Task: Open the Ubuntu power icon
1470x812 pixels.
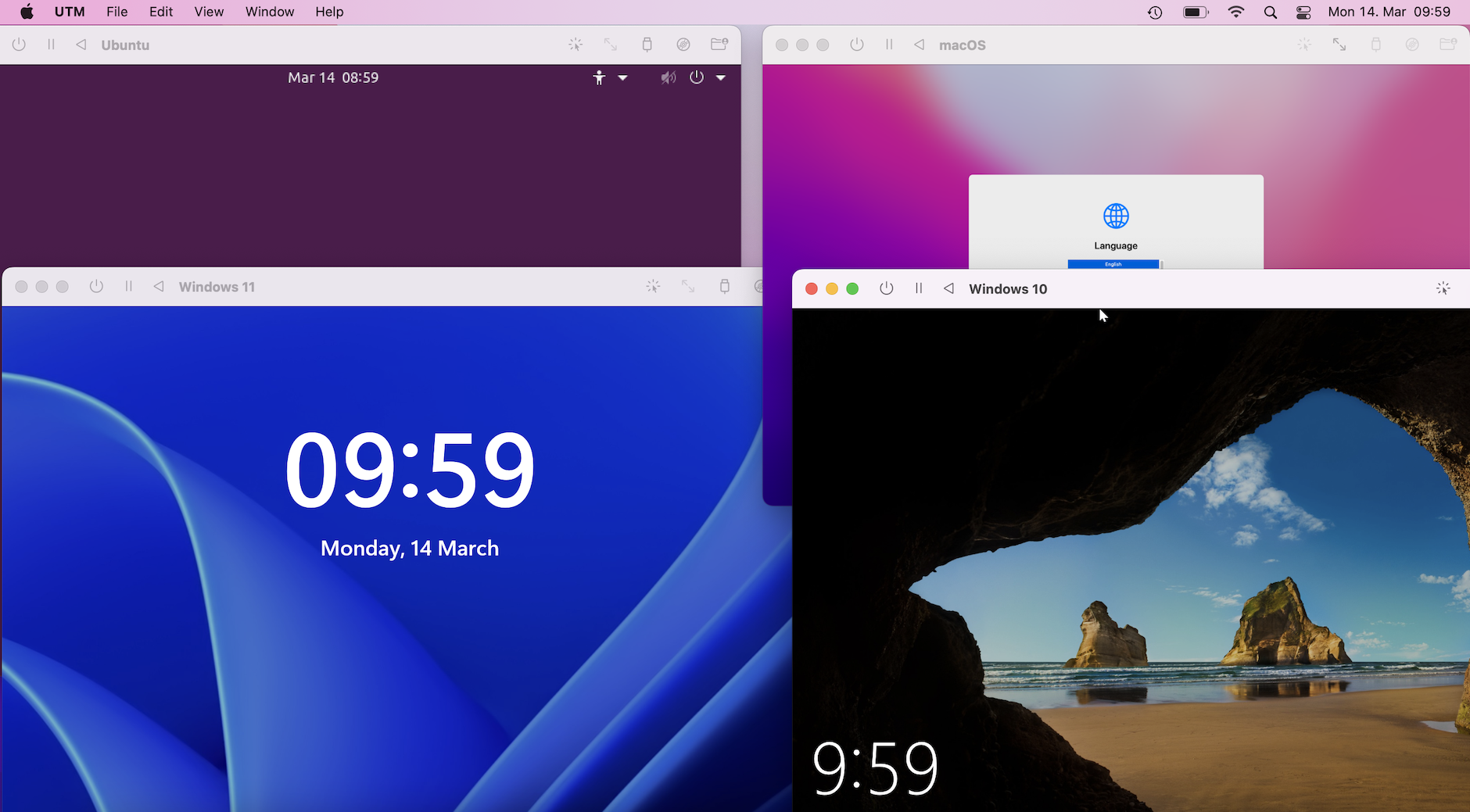Action: 697,77
